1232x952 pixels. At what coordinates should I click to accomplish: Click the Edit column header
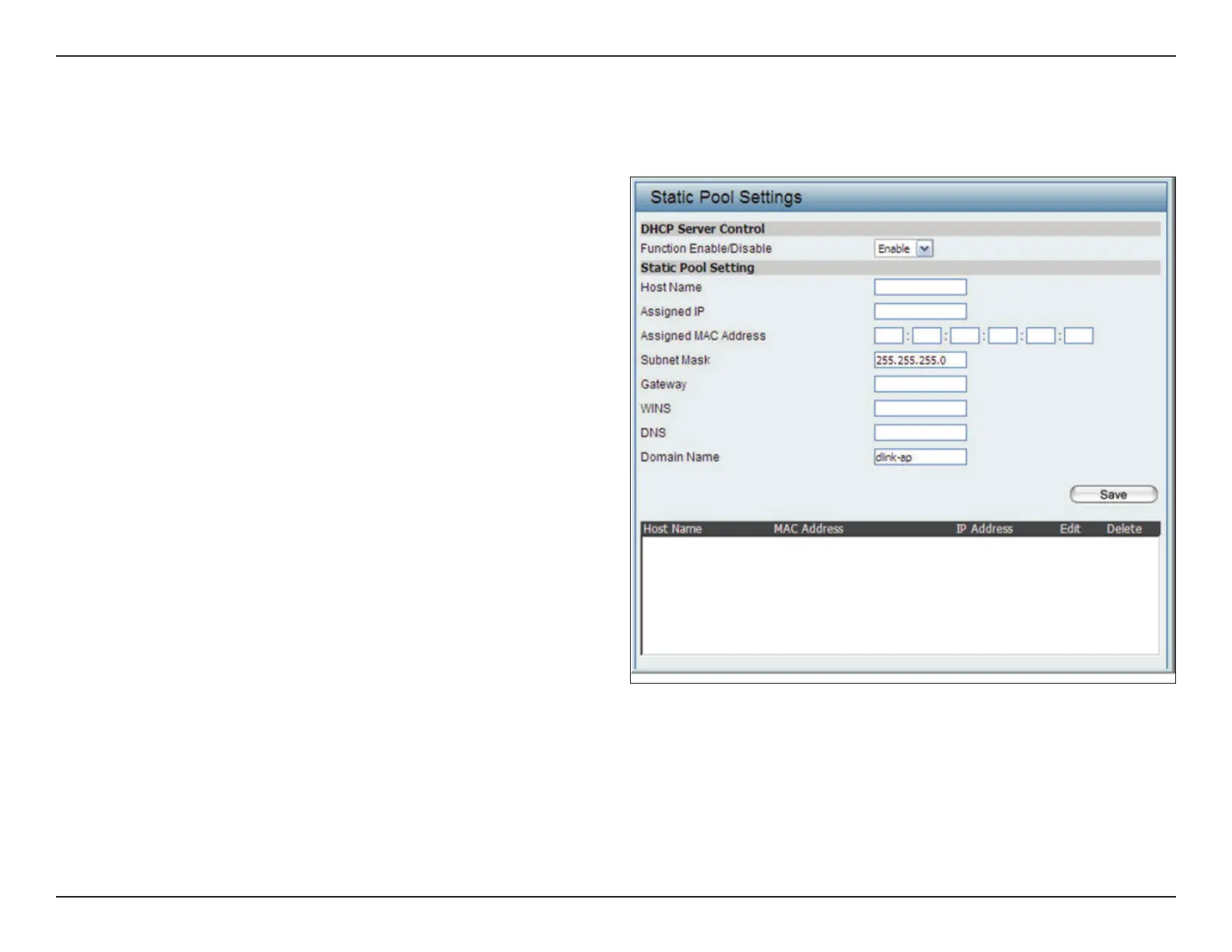(1070, 529)
